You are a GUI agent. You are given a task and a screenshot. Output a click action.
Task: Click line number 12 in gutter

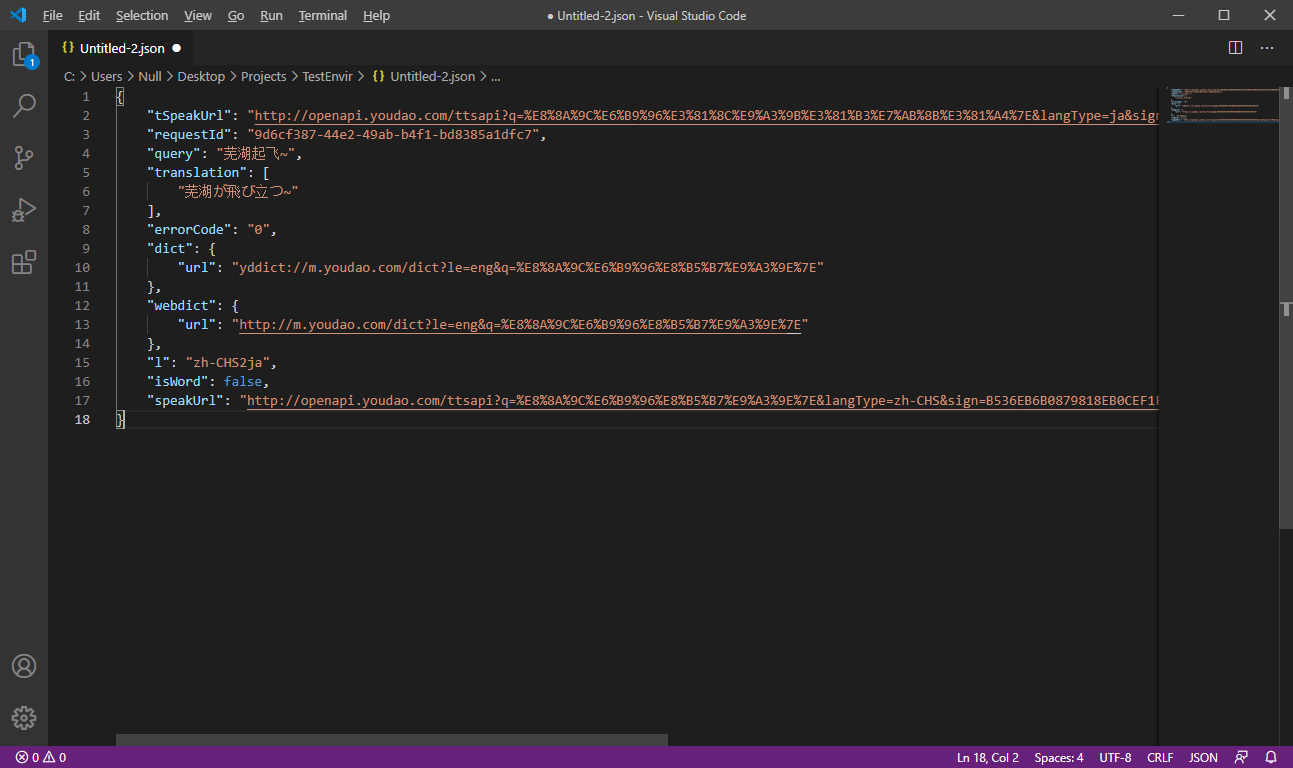82,306
